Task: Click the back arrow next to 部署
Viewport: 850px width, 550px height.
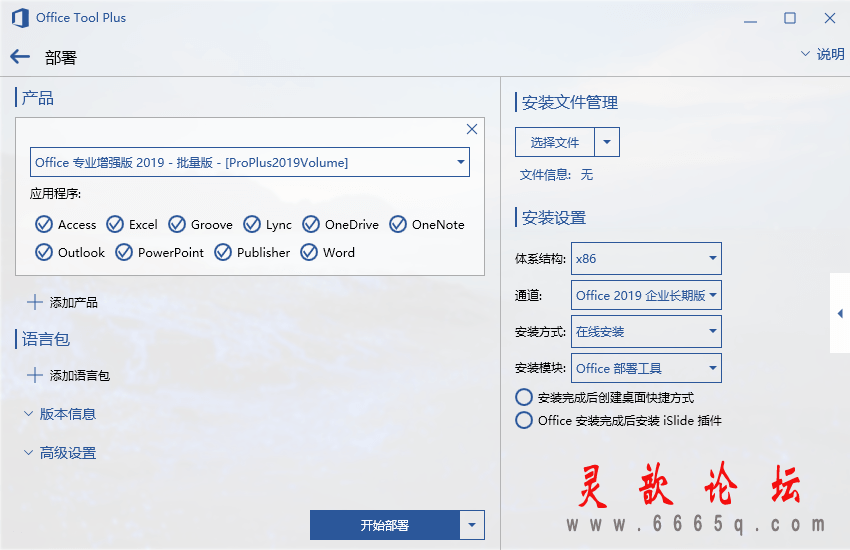Action: 20,56
